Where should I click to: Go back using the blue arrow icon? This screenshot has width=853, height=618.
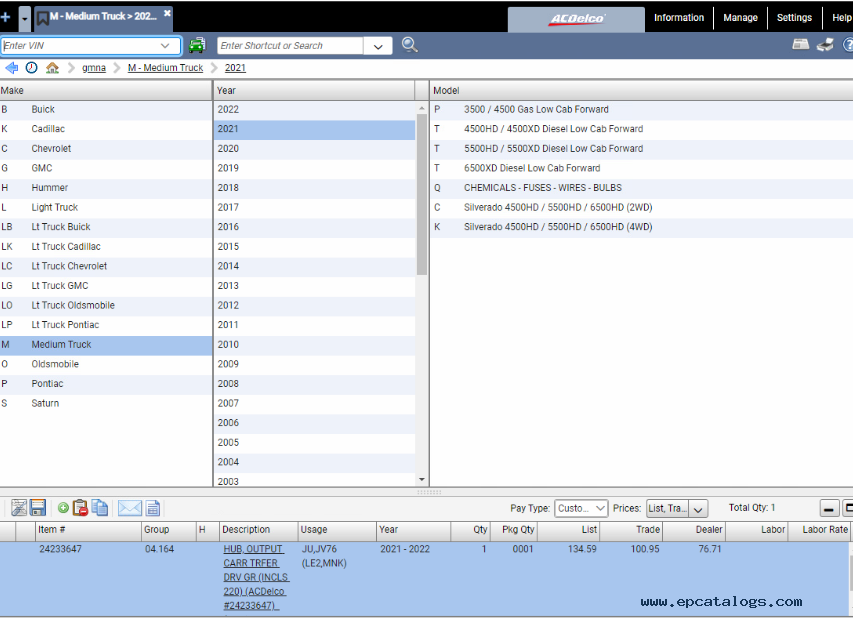[11, 67]
